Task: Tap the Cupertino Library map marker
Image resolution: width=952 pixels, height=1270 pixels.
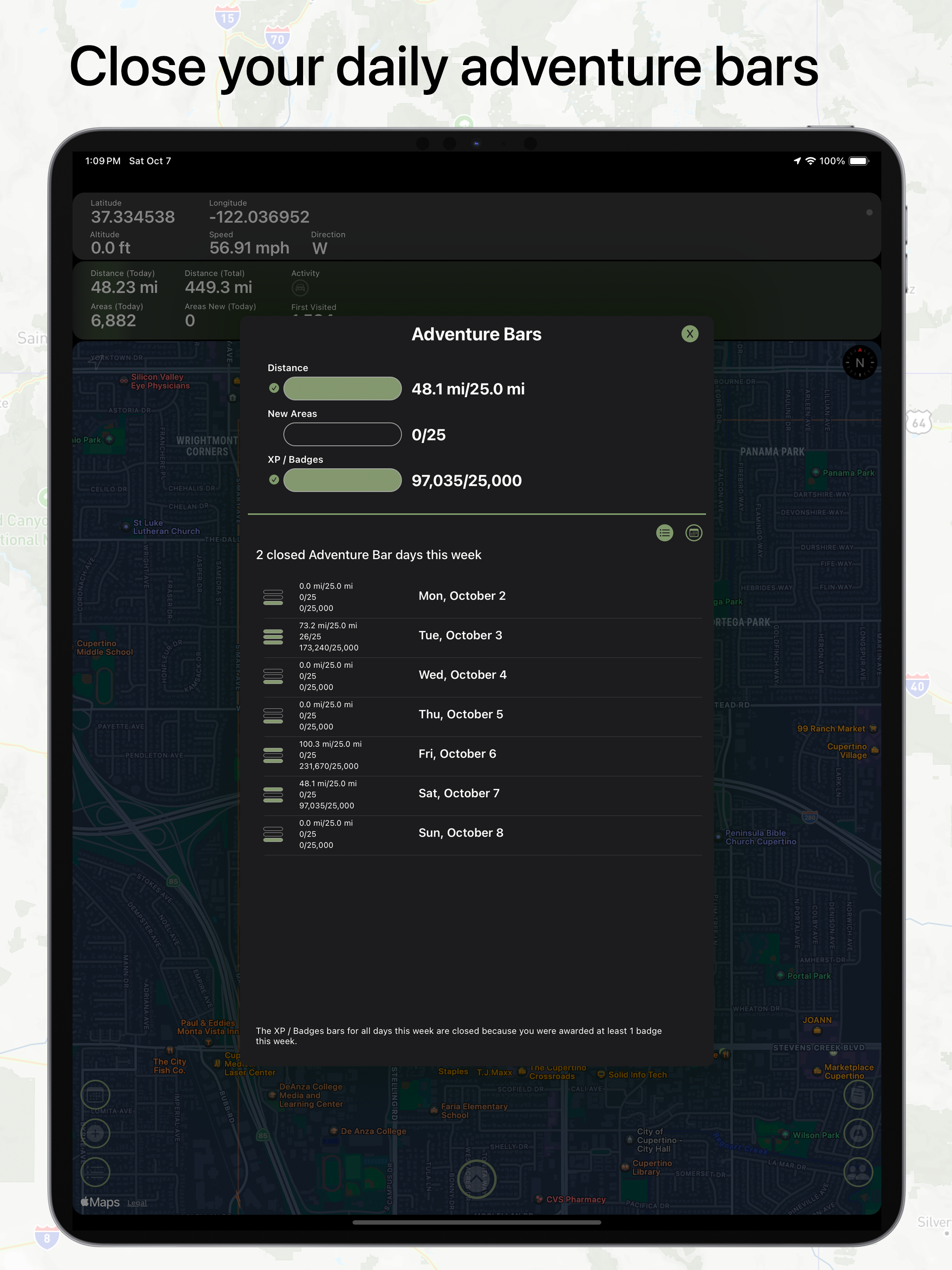Action: 625,1167
